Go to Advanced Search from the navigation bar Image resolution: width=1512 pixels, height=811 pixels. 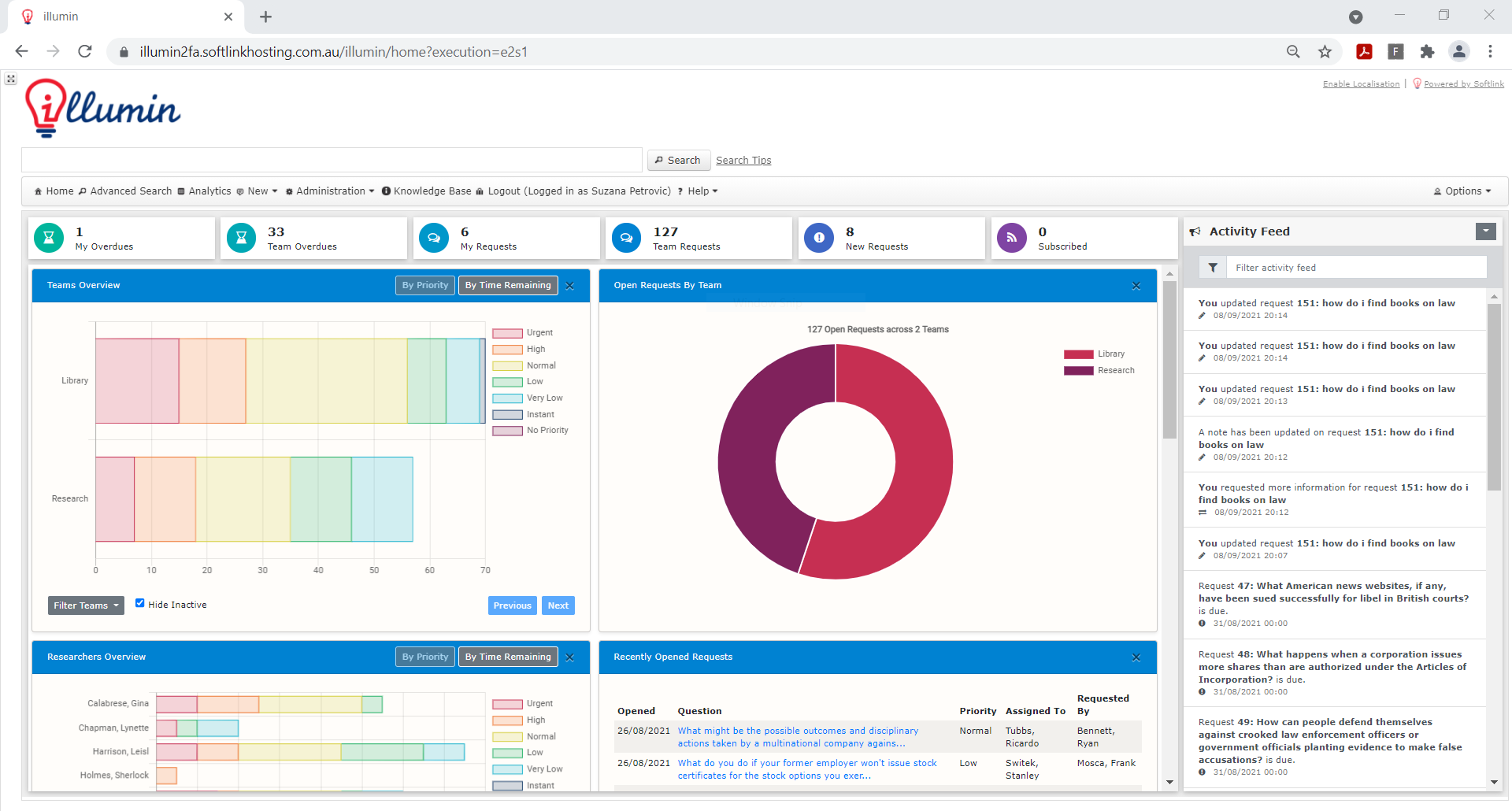pyautogui.click(x=130, y=191)
